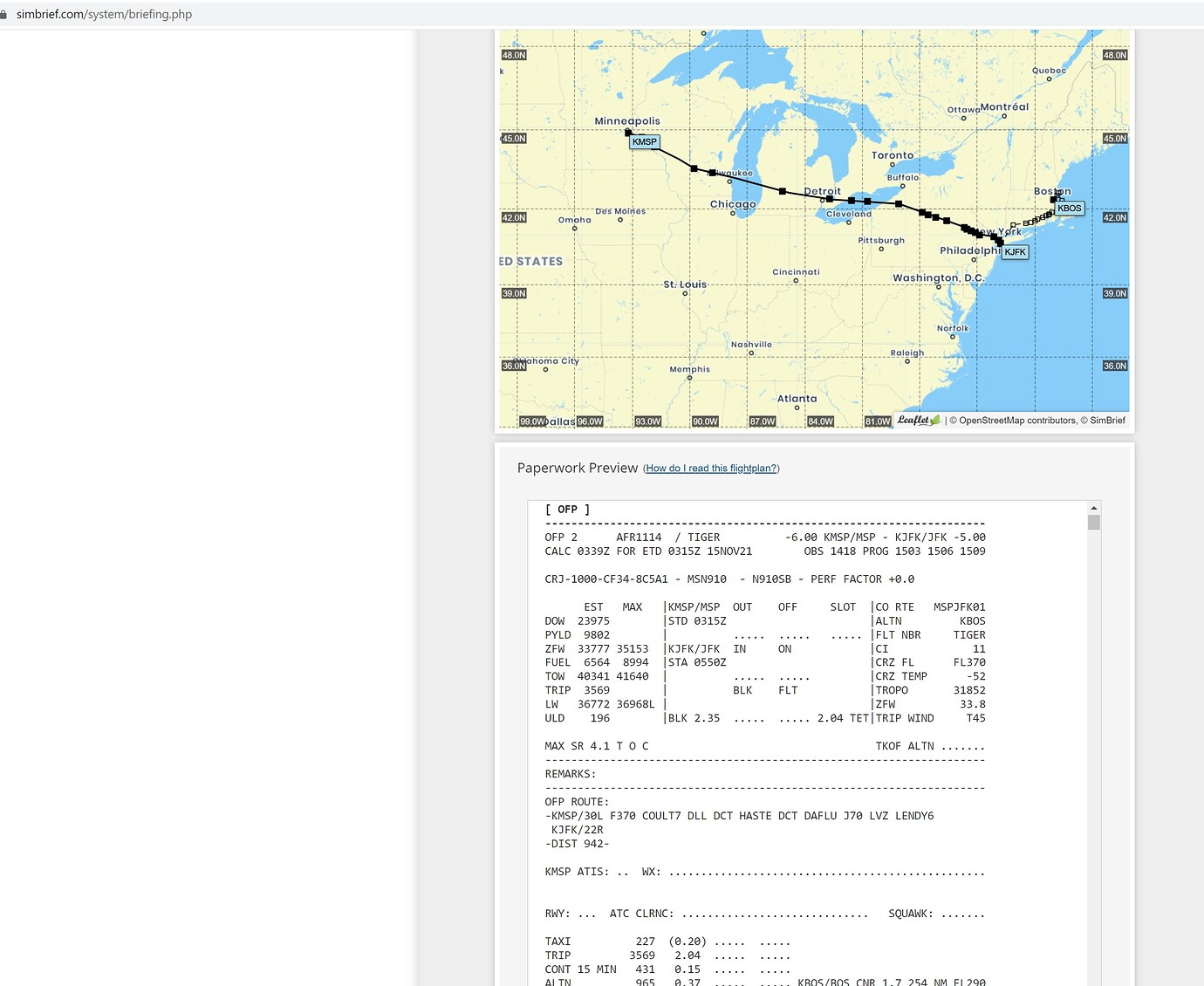
Task: Click the simbrief.com URL in address bar
Action: click(104, 14)
